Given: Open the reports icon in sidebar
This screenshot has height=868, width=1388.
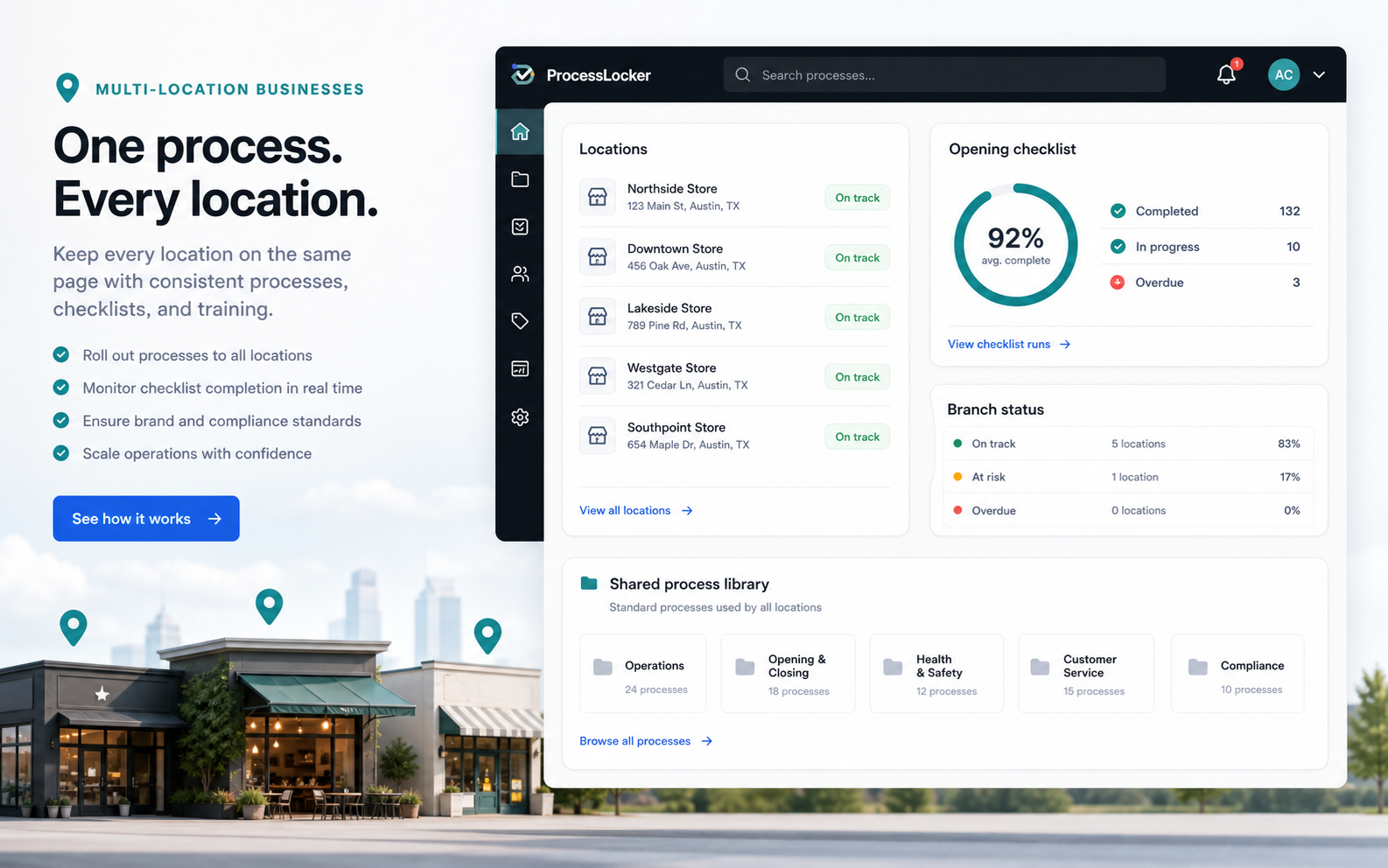Looking at the screenshot, I should point(520,368).
